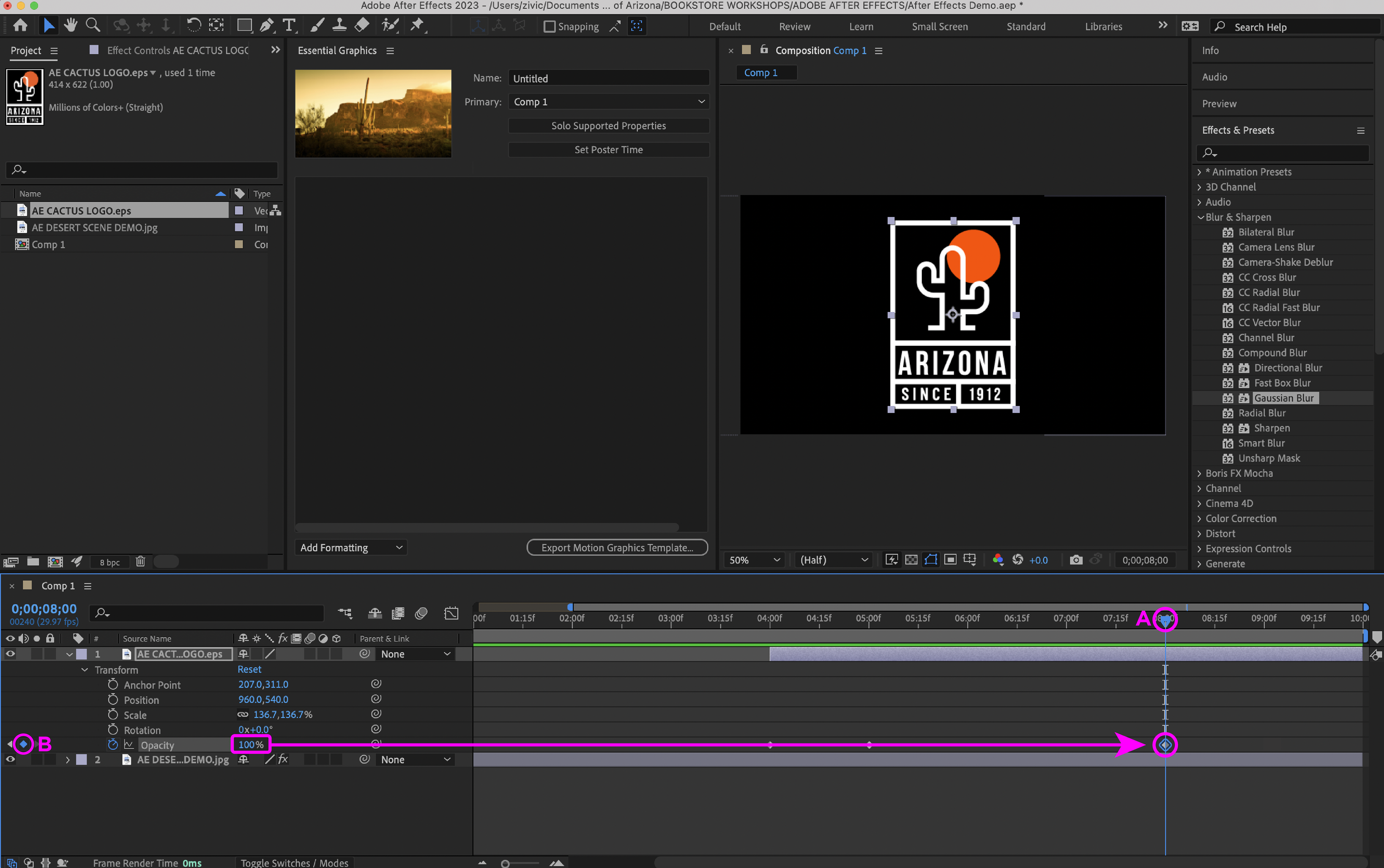Toggle the Opacity stopwatch
This screenshot has width=1384, height=868.
click(112, 744)
